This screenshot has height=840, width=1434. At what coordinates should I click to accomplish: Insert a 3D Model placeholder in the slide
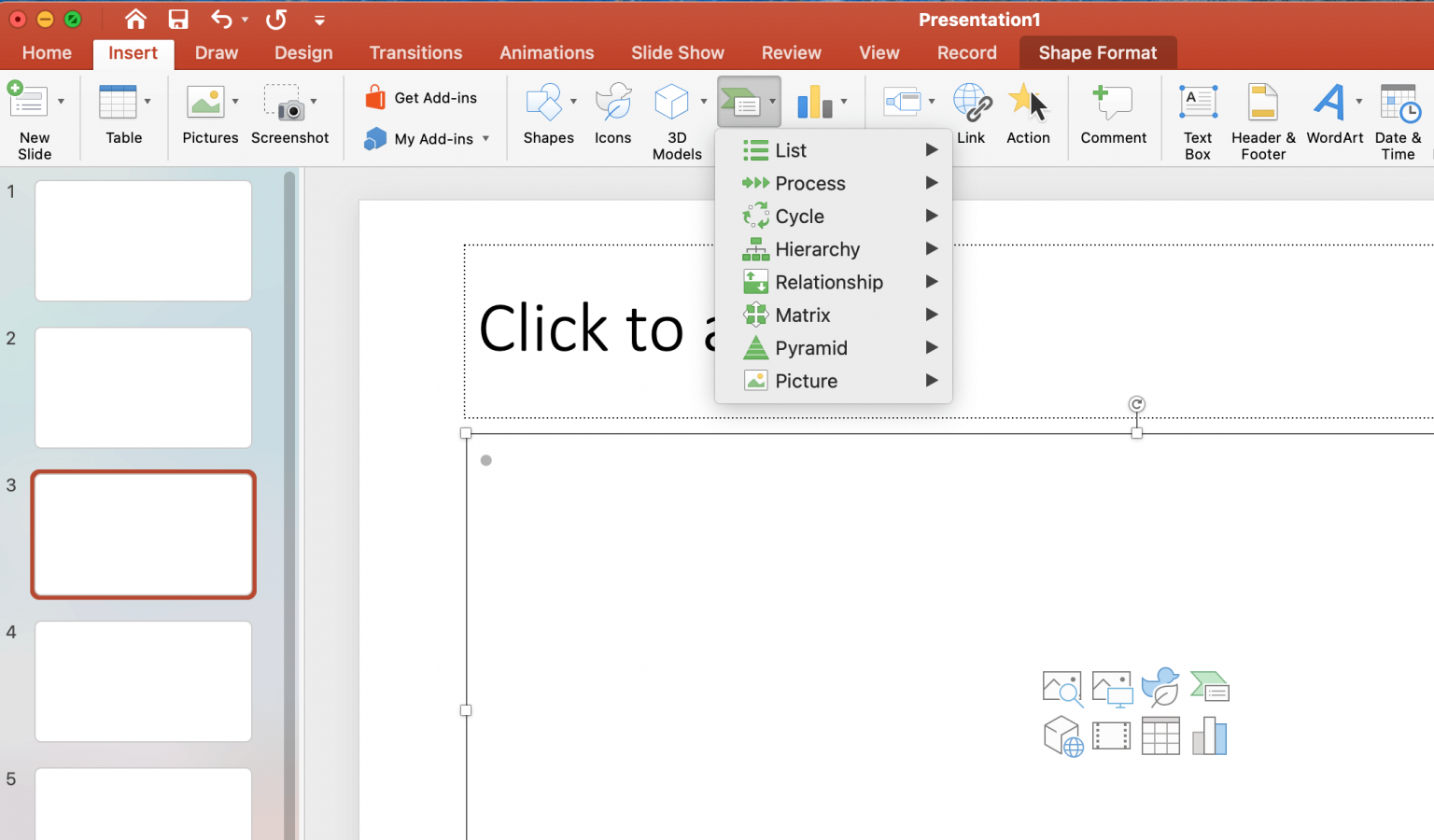click(1062, 735)
